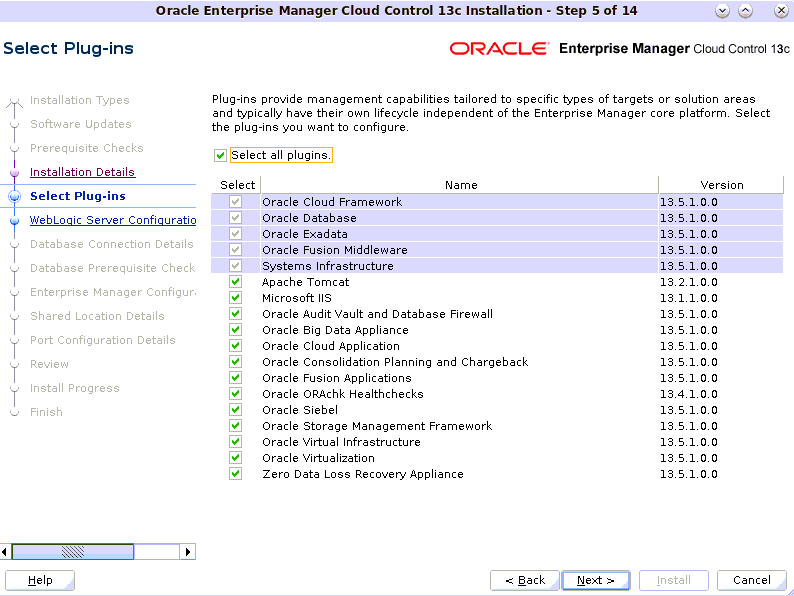Screen dimensions: 794x596
Task: Click the WebLogic Server step bullet icon
Action: [x=15, y=220]
